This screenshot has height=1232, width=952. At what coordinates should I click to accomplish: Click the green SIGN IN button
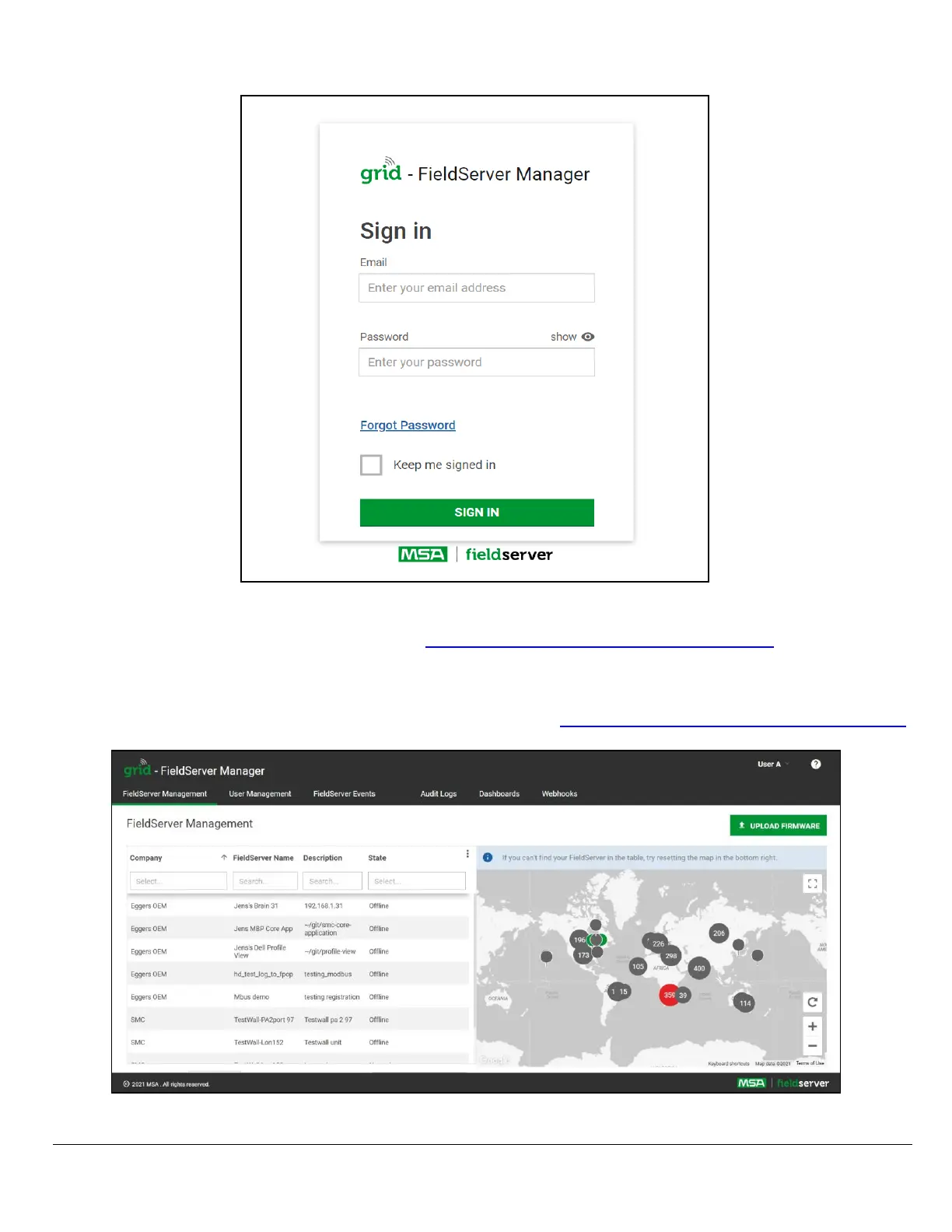coord(477,513)
